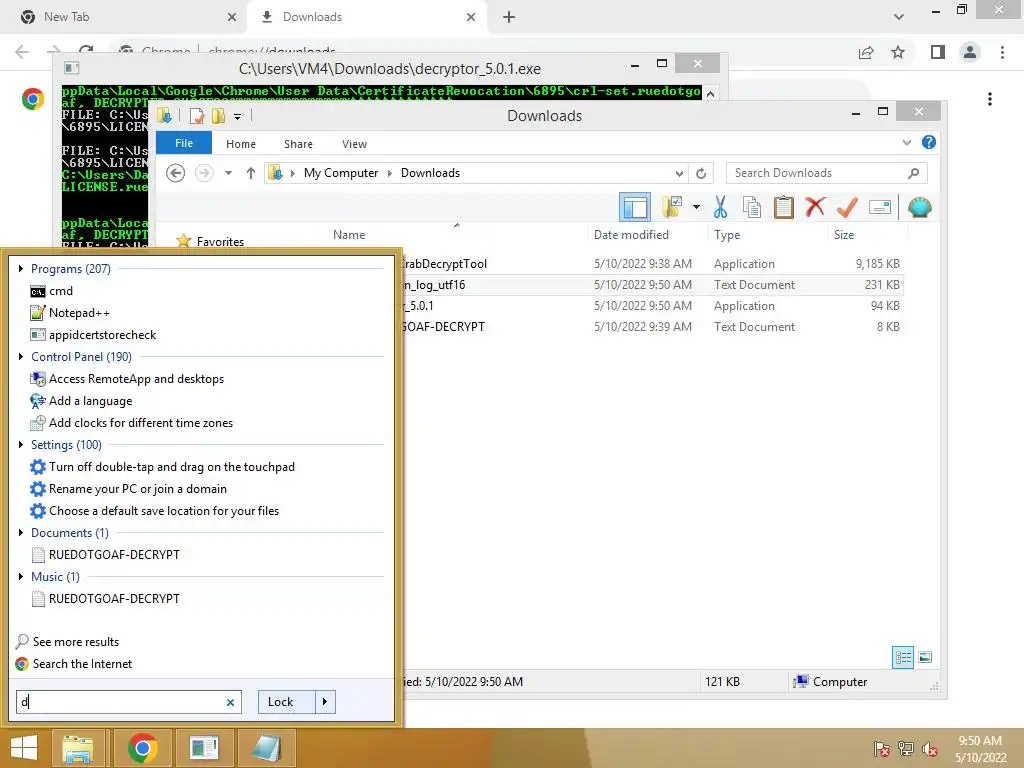This screenshot has height=768, width=1024.
Task: Open the Lock options arrow
Action: 325,702
